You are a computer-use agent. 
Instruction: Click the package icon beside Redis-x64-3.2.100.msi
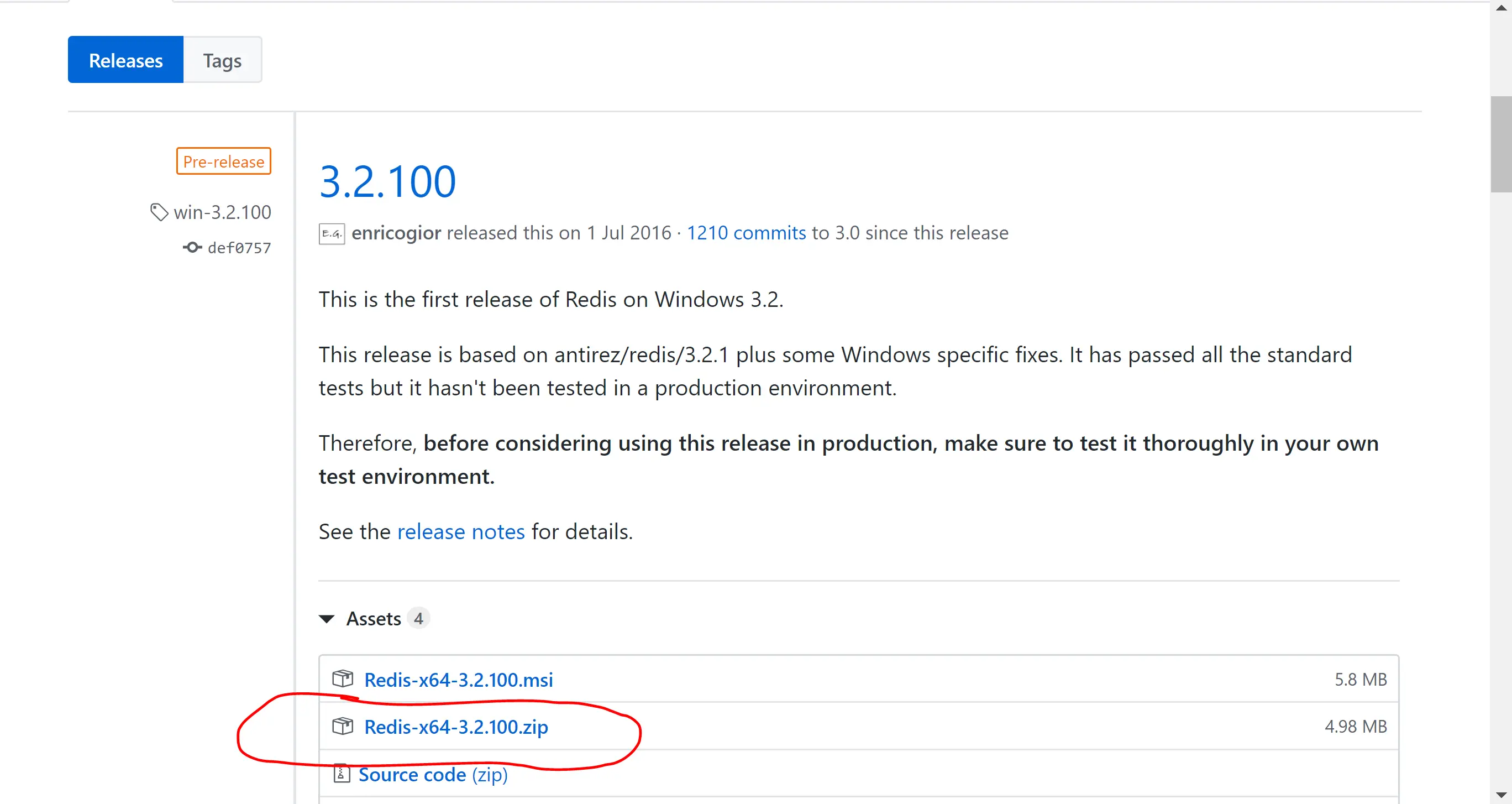click(x=342, y=678)
